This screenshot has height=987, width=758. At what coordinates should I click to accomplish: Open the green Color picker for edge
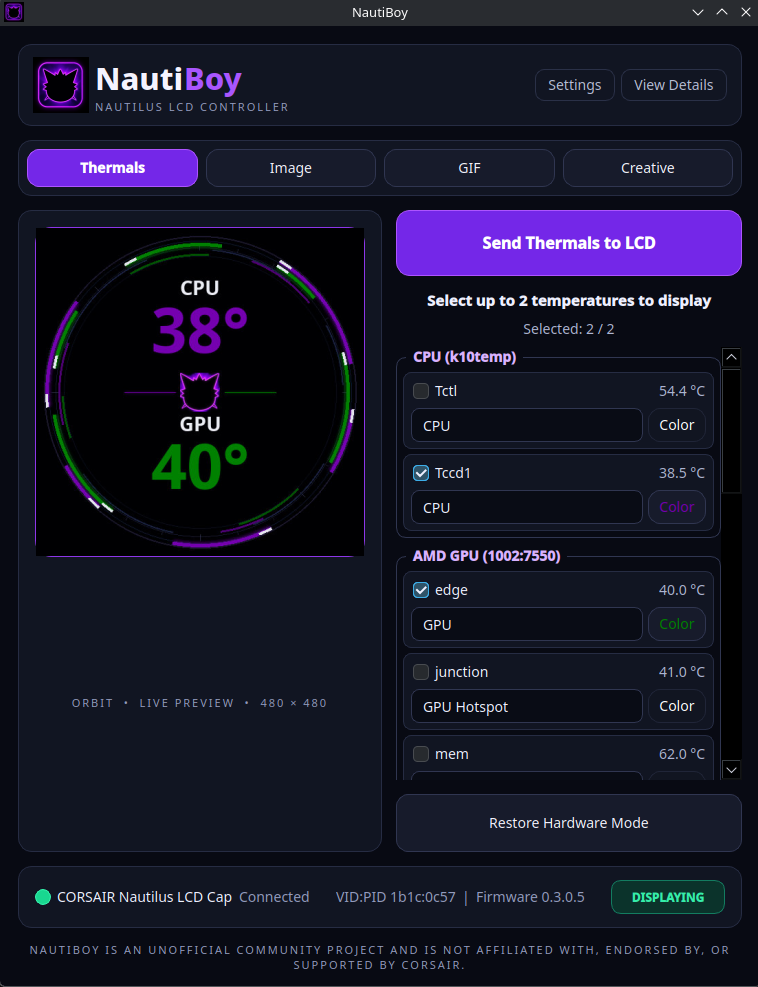[677, 624]
